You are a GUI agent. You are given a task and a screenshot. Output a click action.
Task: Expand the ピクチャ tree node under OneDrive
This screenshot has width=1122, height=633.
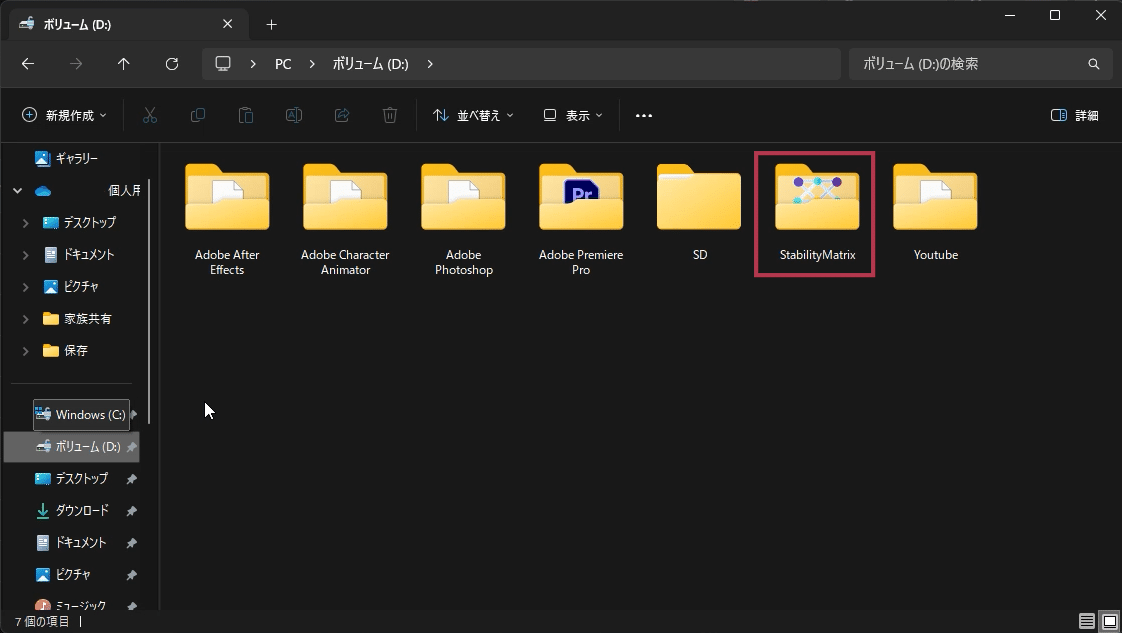tap(26, 287)
